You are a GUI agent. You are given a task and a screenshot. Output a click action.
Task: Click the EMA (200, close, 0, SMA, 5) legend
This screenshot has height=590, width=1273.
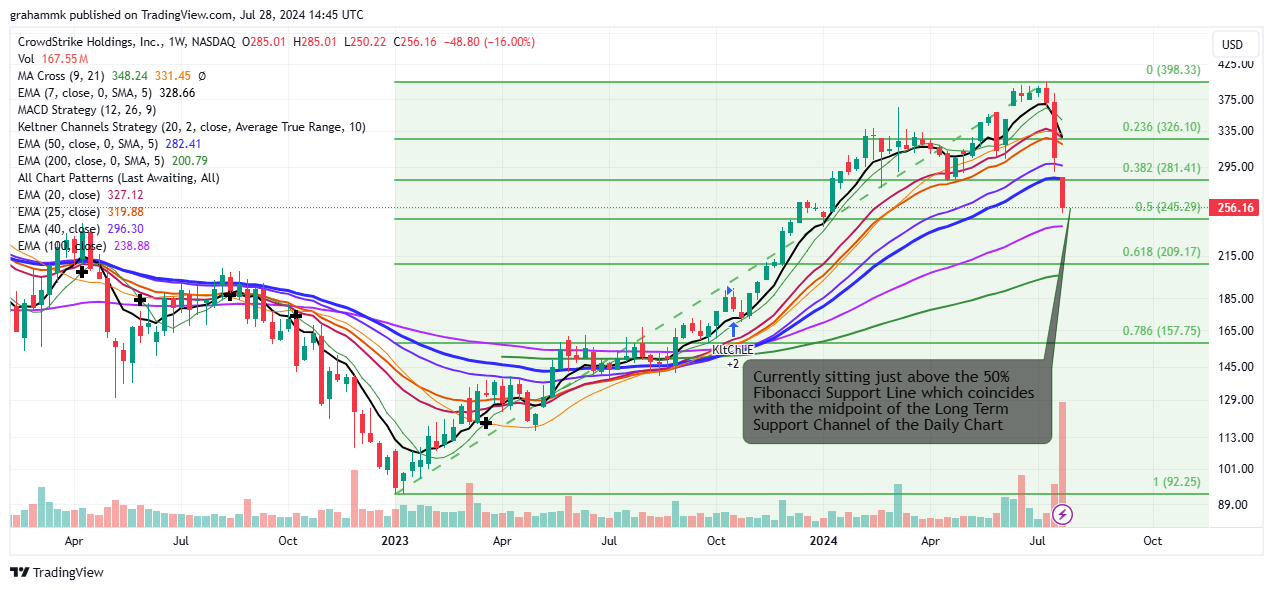113,161
